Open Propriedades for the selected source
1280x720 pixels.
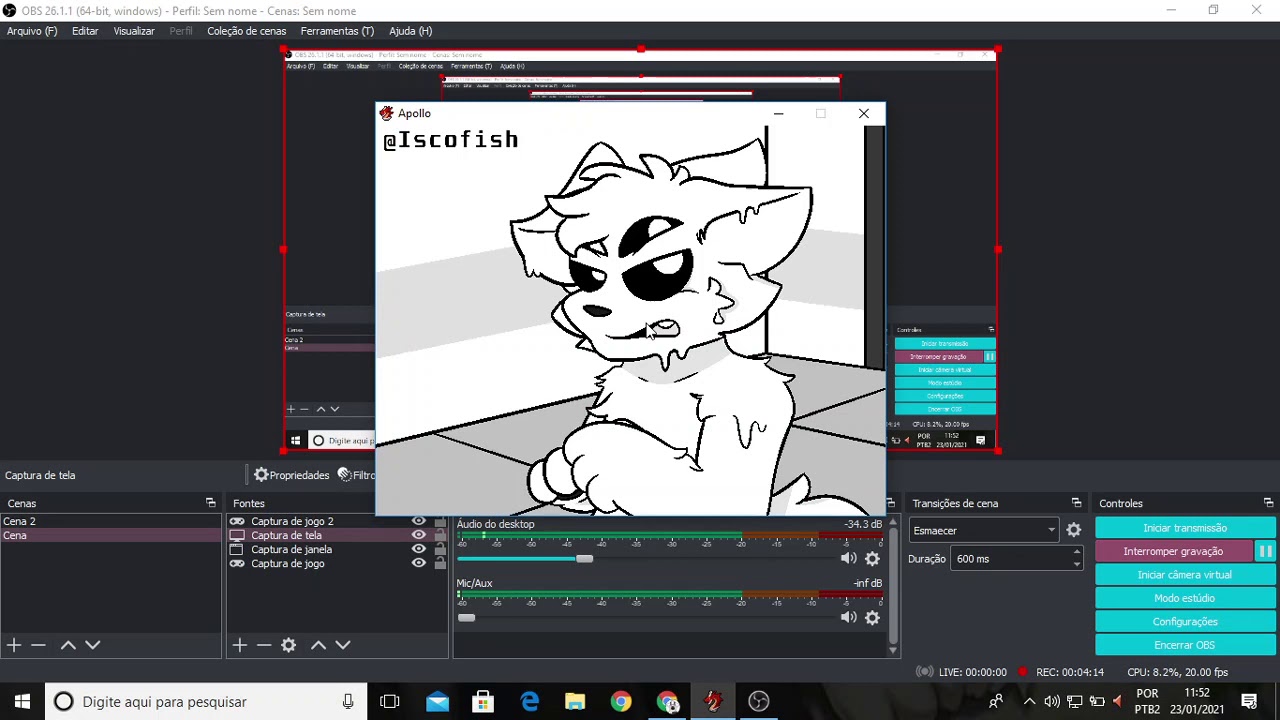291,475
